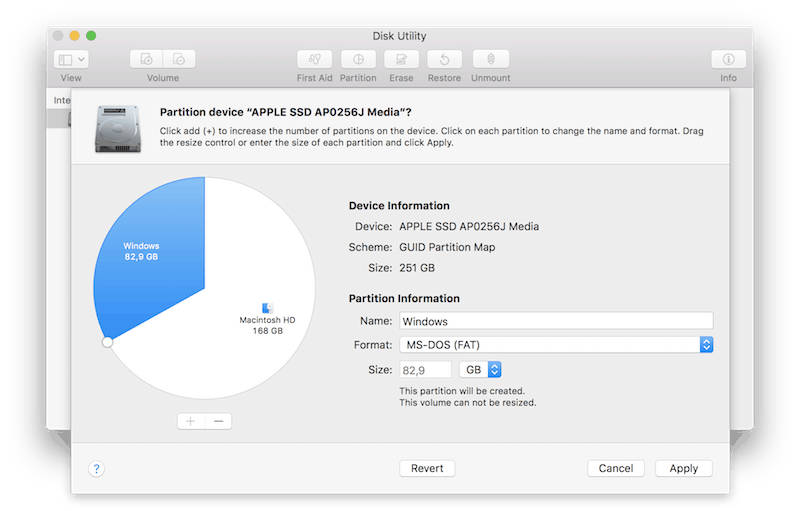Click the Macintosh HD Finder icon
Viewport: 800px width, 511px height.
coord(267,308)
